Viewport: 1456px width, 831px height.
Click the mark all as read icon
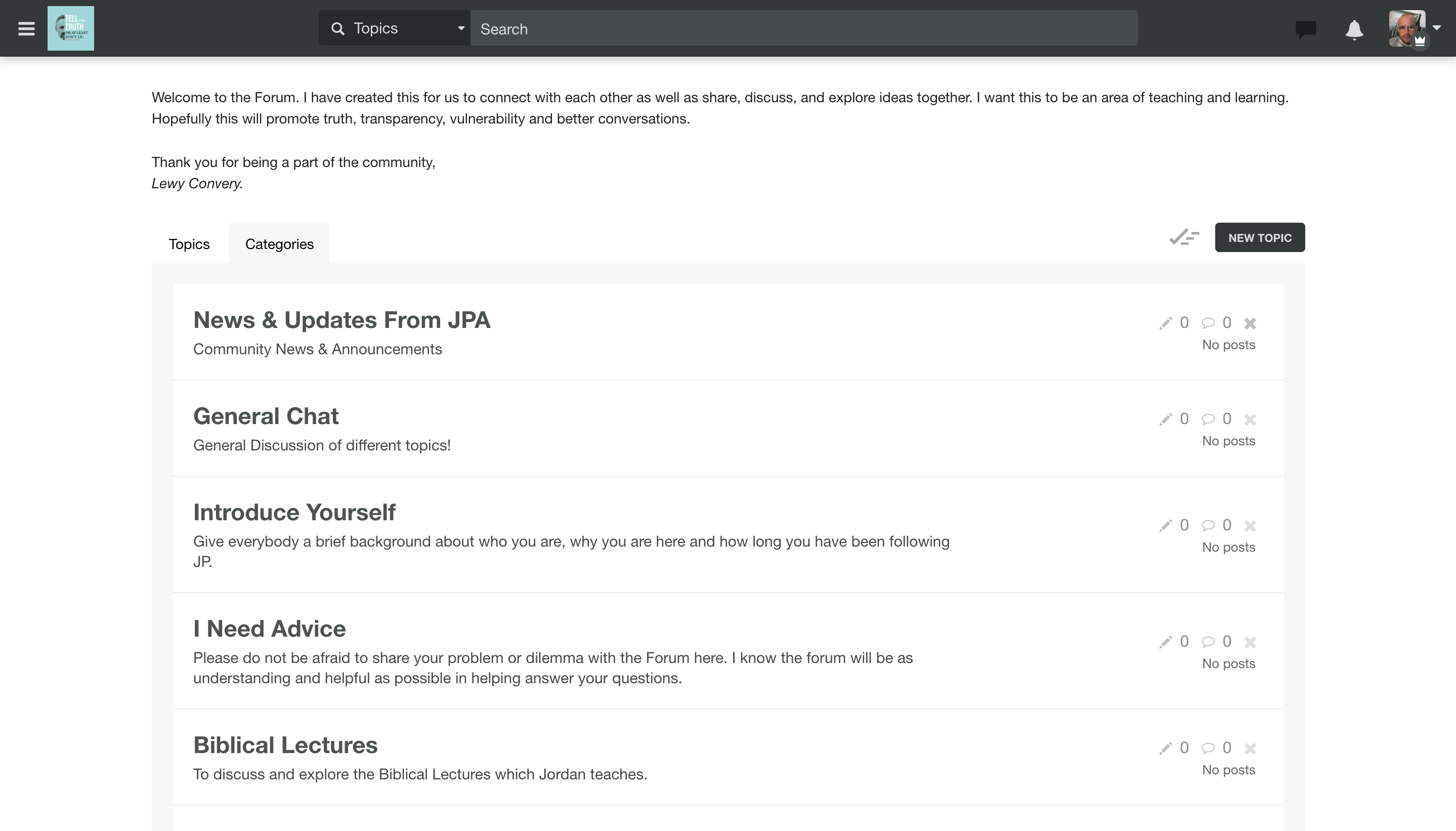(x=1184, y=237)
